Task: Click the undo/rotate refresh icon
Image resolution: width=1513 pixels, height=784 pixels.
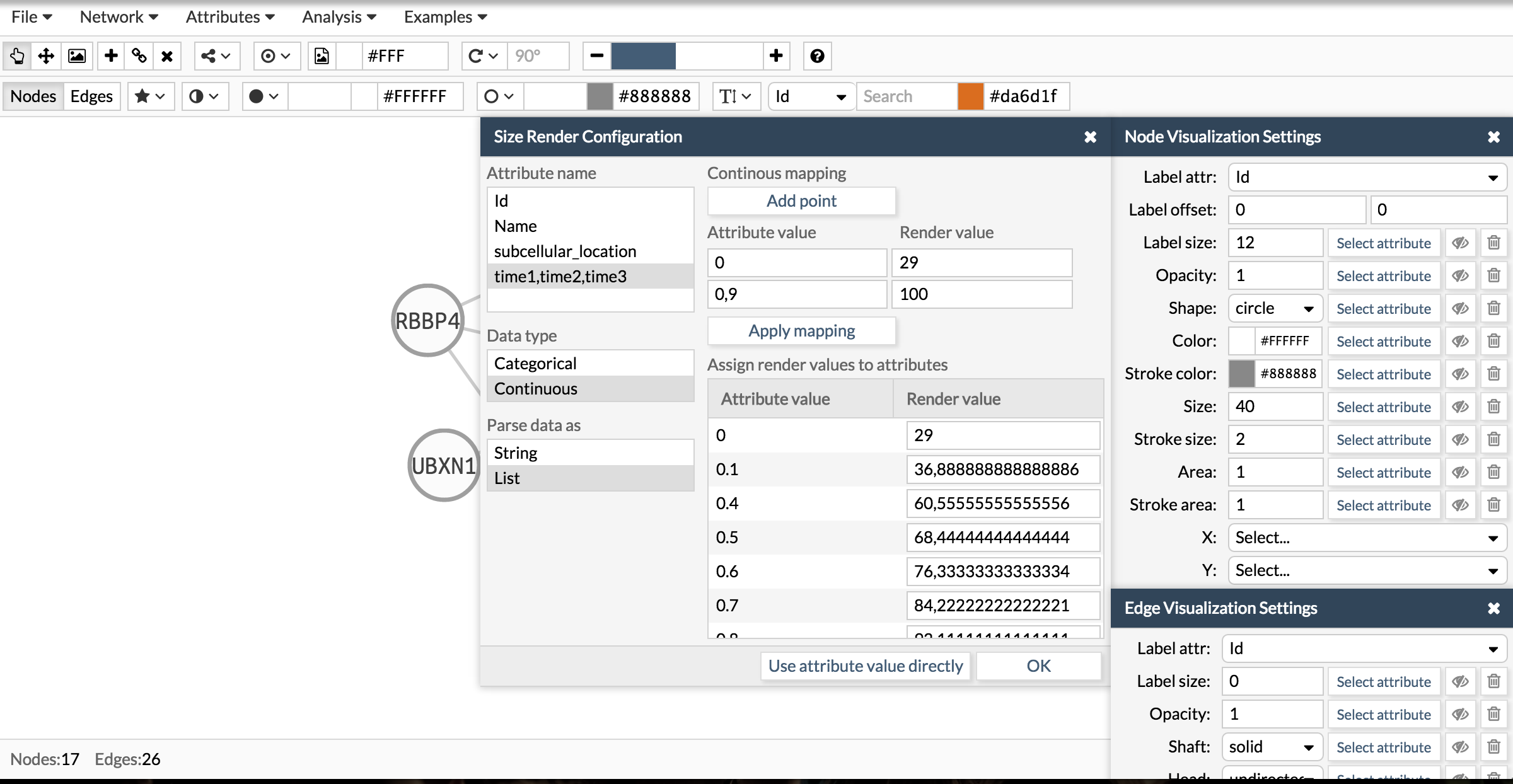Action: pyautogui.click(x=478, y=55)
